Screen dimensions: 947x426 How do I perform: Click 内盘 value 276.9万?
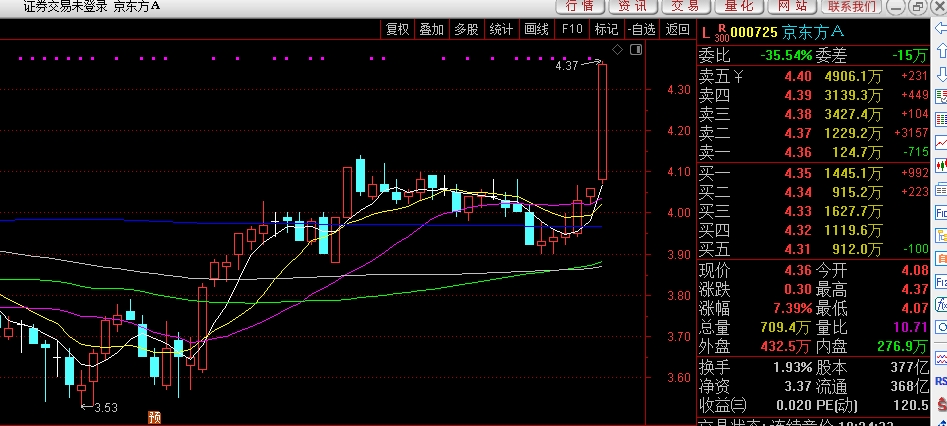coord(902,346)
